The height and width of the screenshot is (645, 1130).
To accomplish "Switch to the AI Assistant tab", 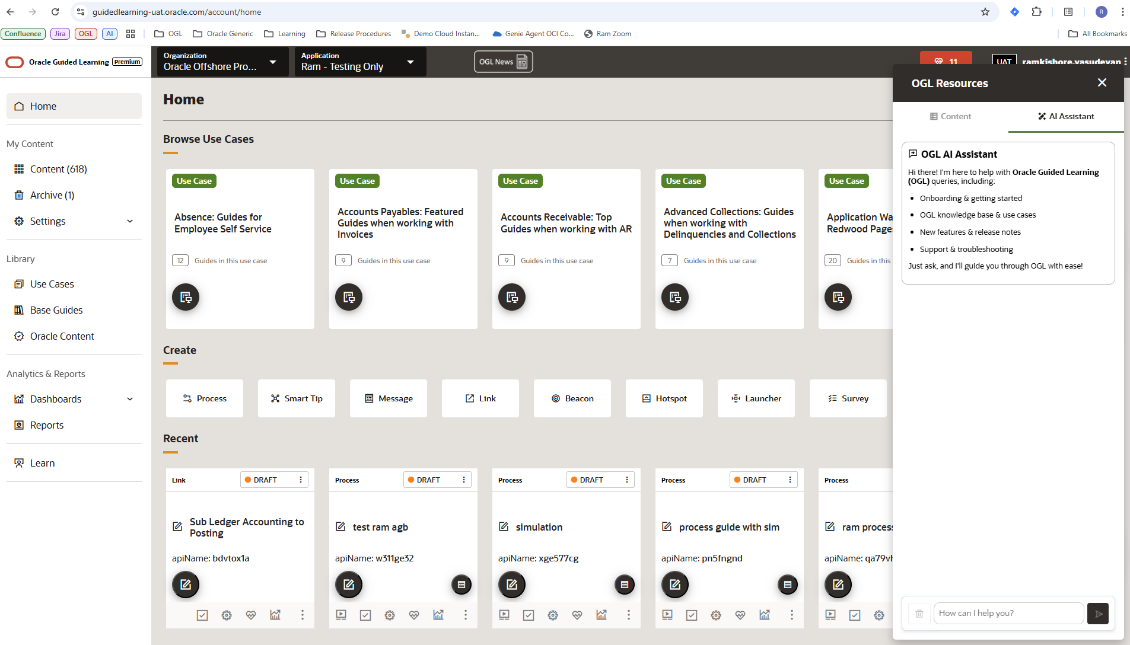I will (x=1066, y=116).
